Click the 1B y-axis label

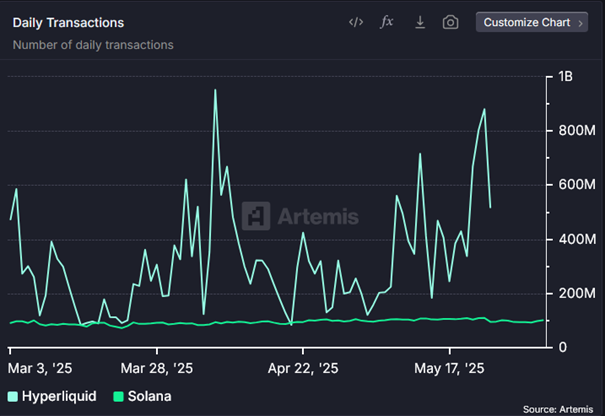pyautogui.click(x=565, y=76)
